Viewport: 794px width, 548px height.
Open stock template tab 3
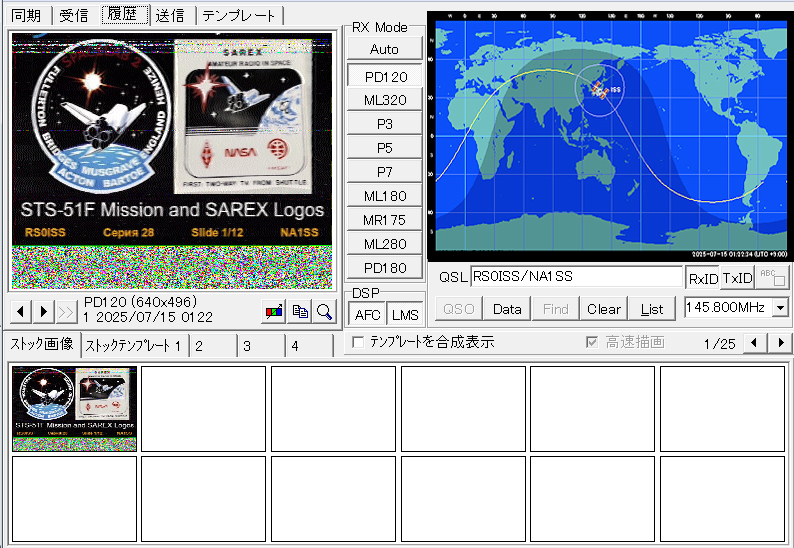click(260, 346)
